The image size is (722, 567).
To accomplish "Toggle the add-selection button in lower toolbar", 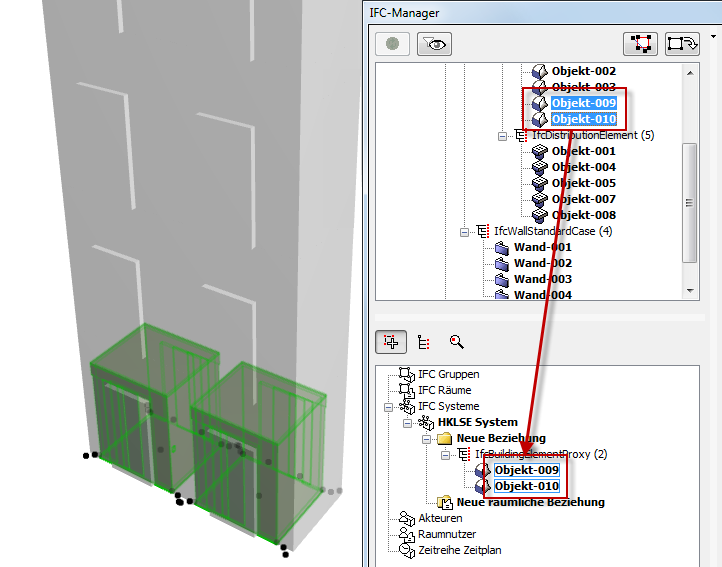I will [391, 342].
